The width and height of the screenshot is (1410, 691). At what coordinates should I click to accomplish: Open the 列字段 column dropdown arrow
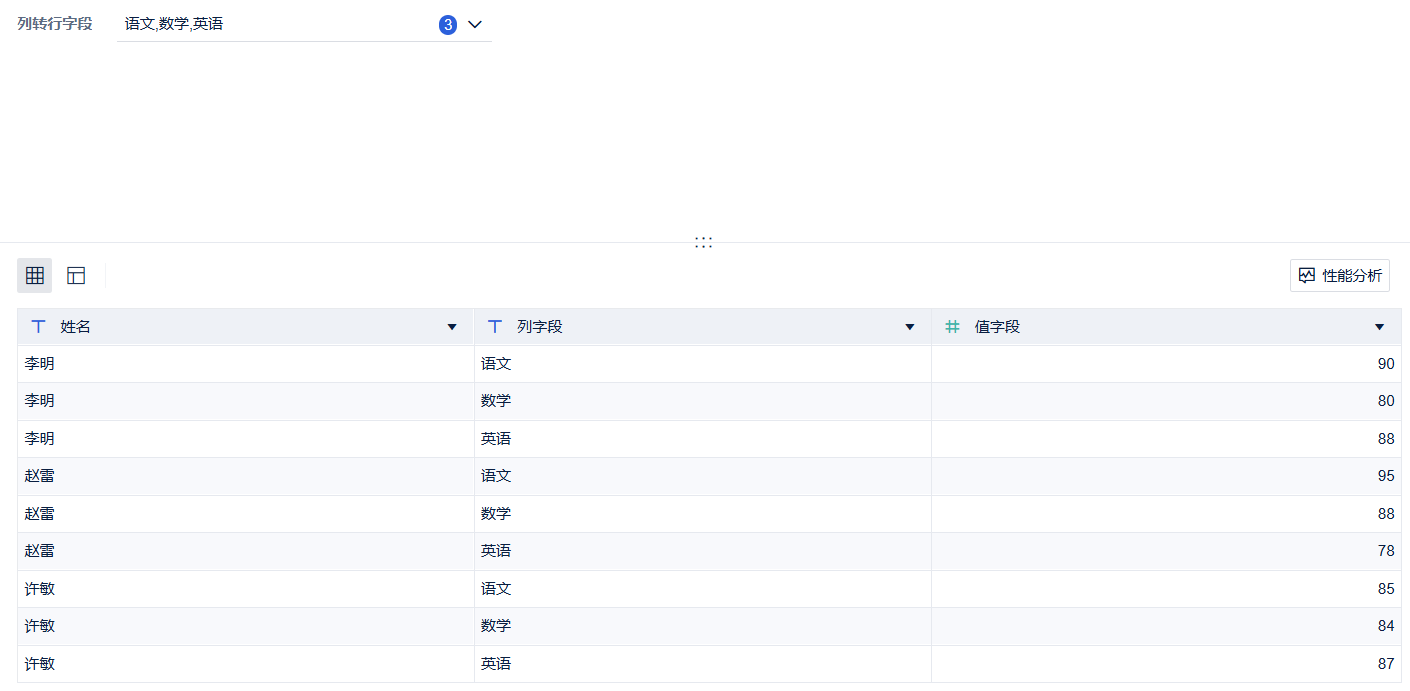point(910,327)
